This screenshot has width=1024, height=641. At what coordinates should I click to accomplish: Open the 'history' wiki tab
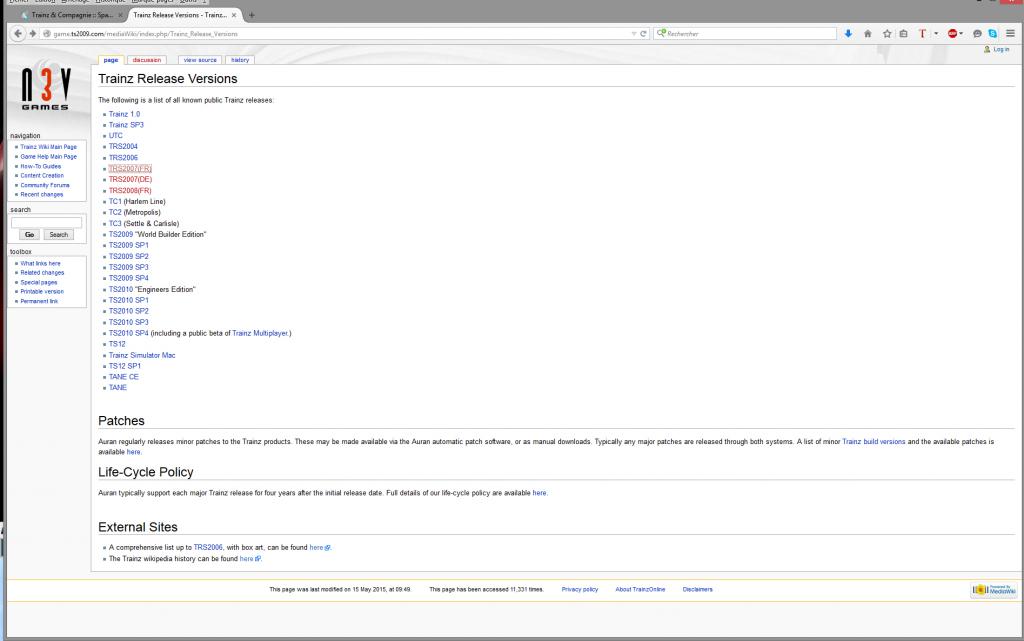[240, 60]
